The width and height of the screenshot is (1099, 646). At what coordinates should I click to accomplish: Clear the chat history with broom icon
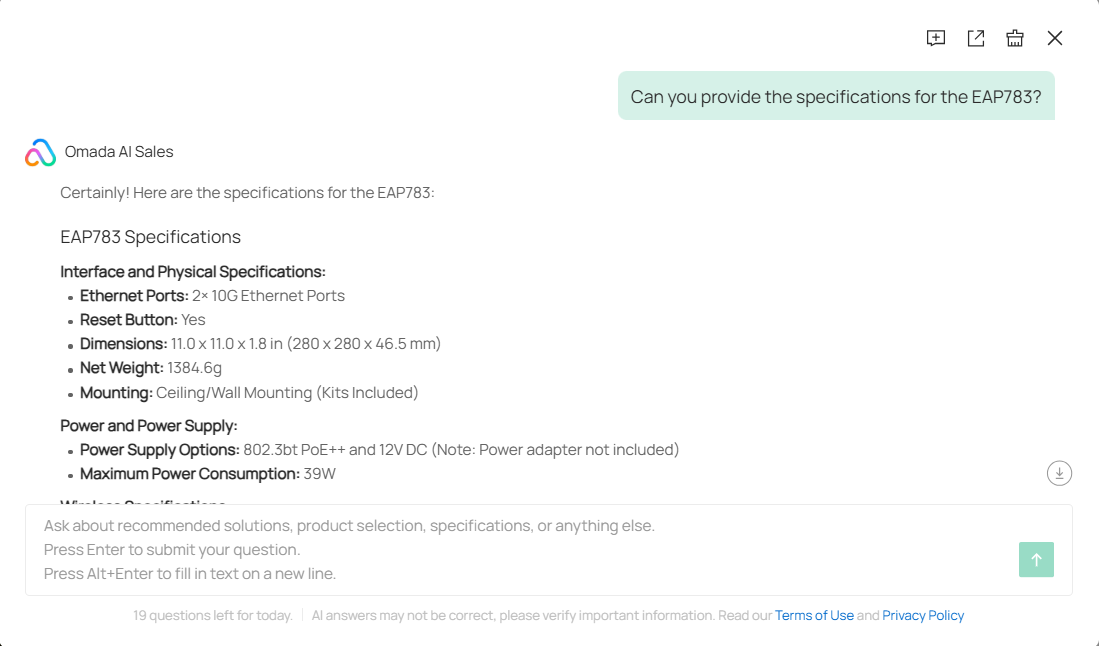pyautogui.click(x=1015, y=38)
